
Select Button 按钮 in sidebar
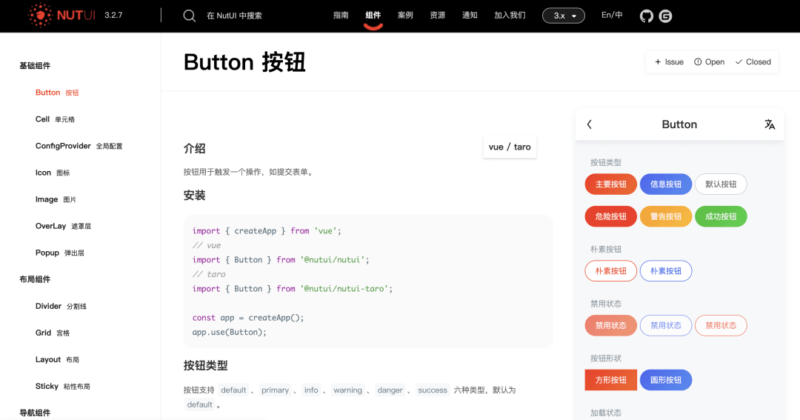(57, 92)
